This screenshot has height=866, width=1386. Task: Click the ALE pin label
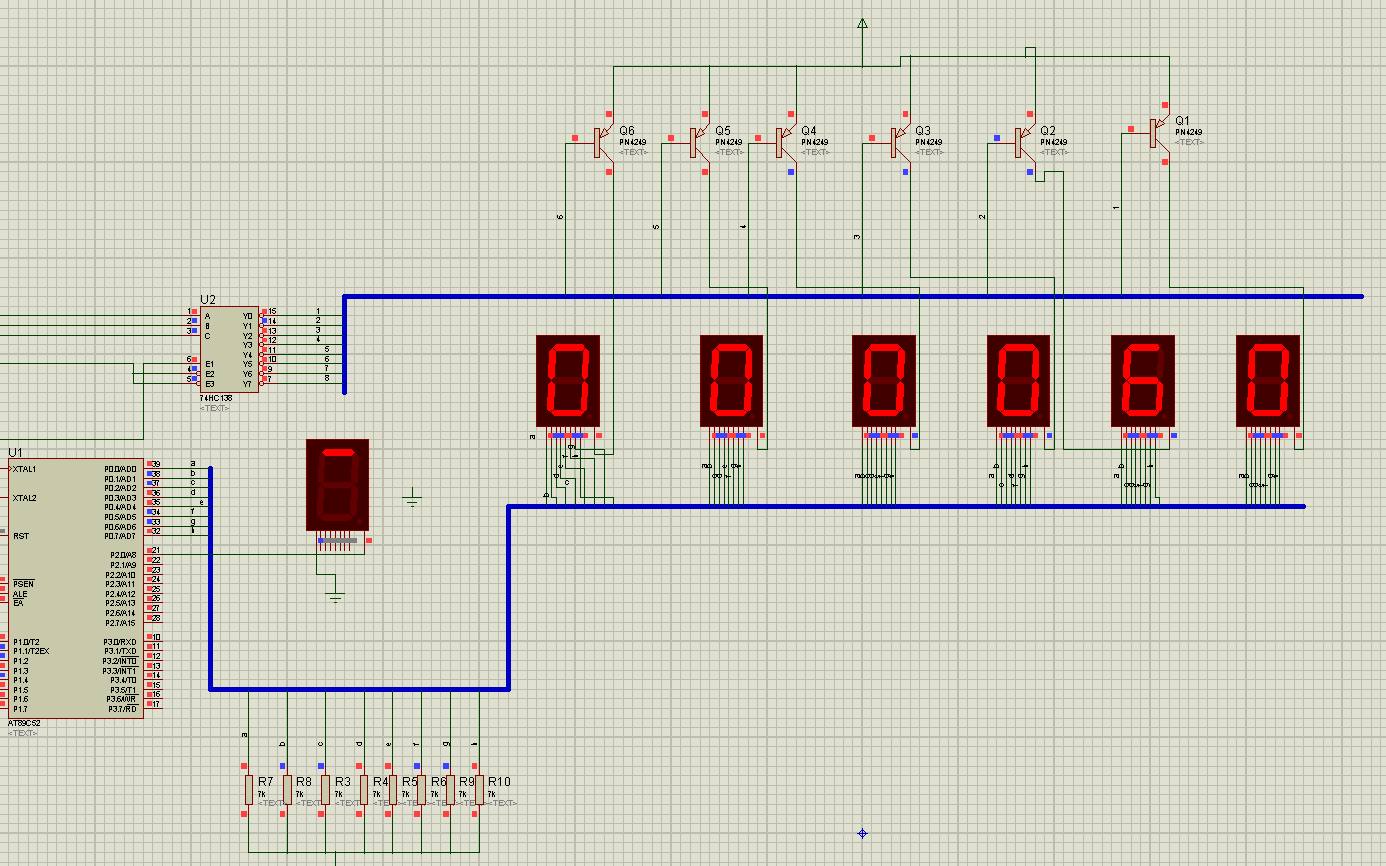pyautogui.click(x=20, y=594)
